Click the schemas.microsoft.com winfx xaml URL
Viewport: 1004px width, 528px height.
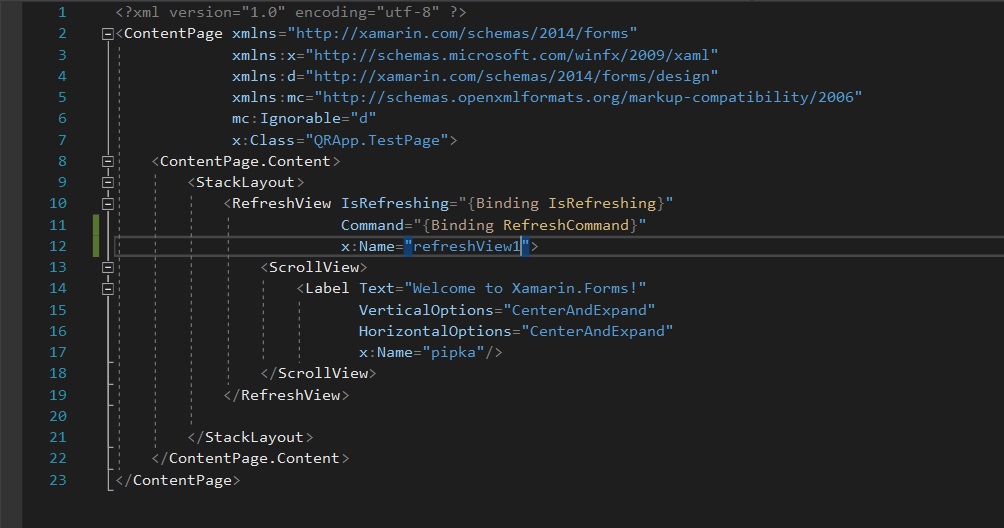point(511,55)
